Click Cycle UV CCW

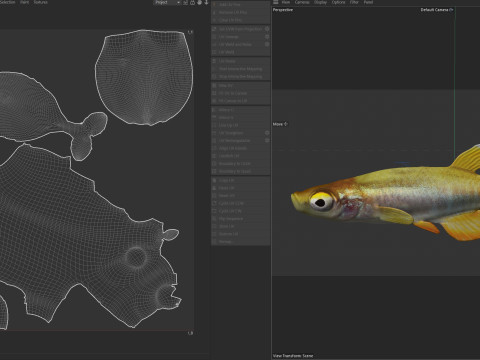[240, 203]
